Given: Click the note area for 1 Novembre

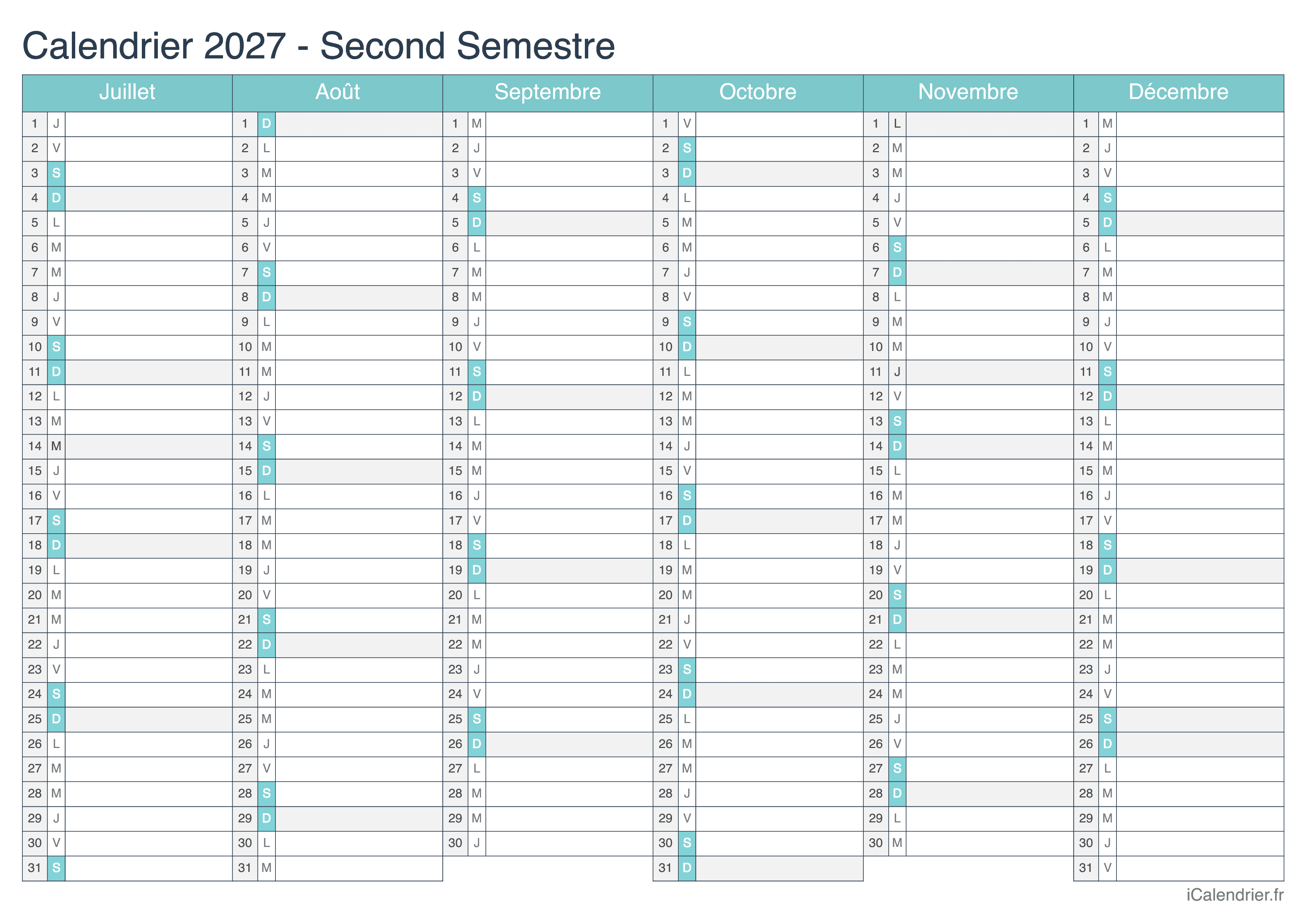Looking at the screenshot, I should click(x=989, y=124).
